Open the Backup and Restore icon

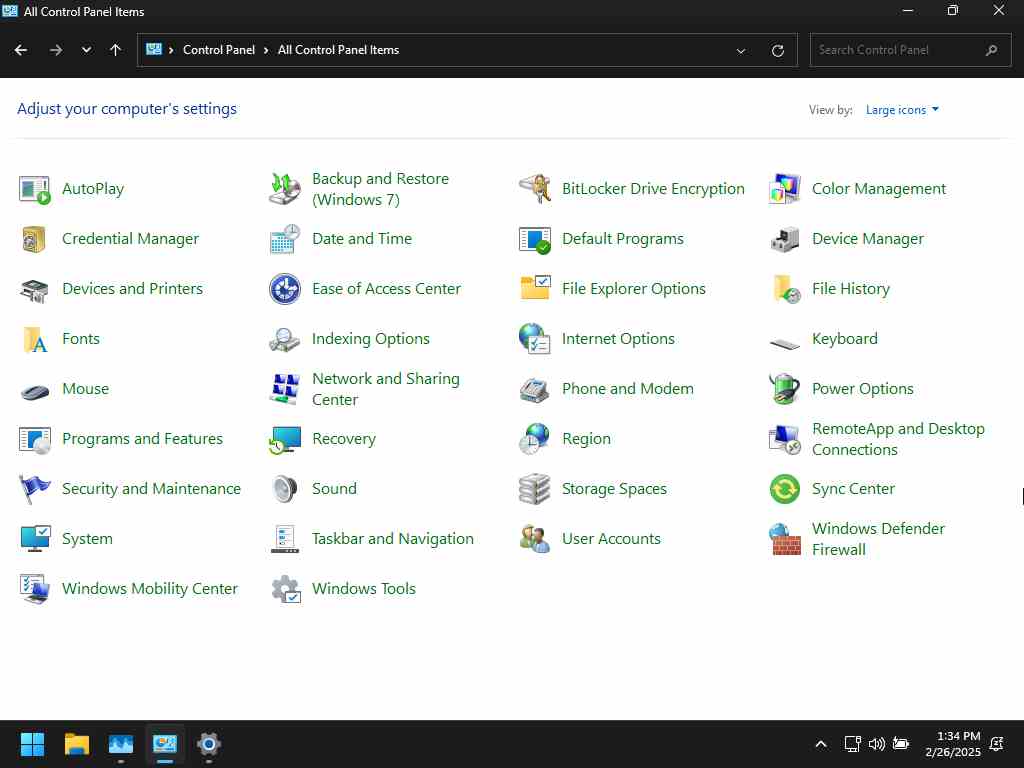click(x=285, y=189)
